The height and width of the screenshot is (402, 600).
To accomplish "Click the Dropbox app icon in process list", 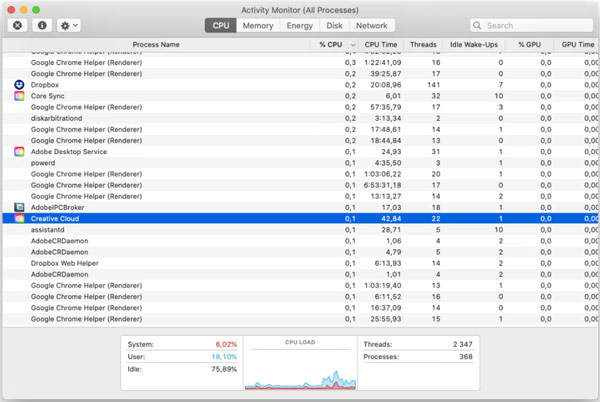I will [19, 85].
